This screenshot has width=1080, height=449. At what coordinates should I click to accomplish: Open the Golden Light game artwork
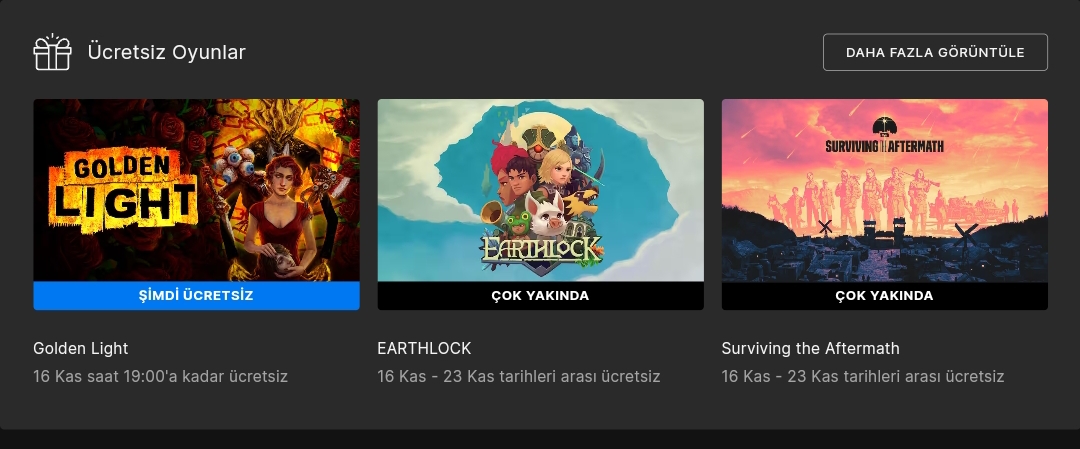pos(196,190)
